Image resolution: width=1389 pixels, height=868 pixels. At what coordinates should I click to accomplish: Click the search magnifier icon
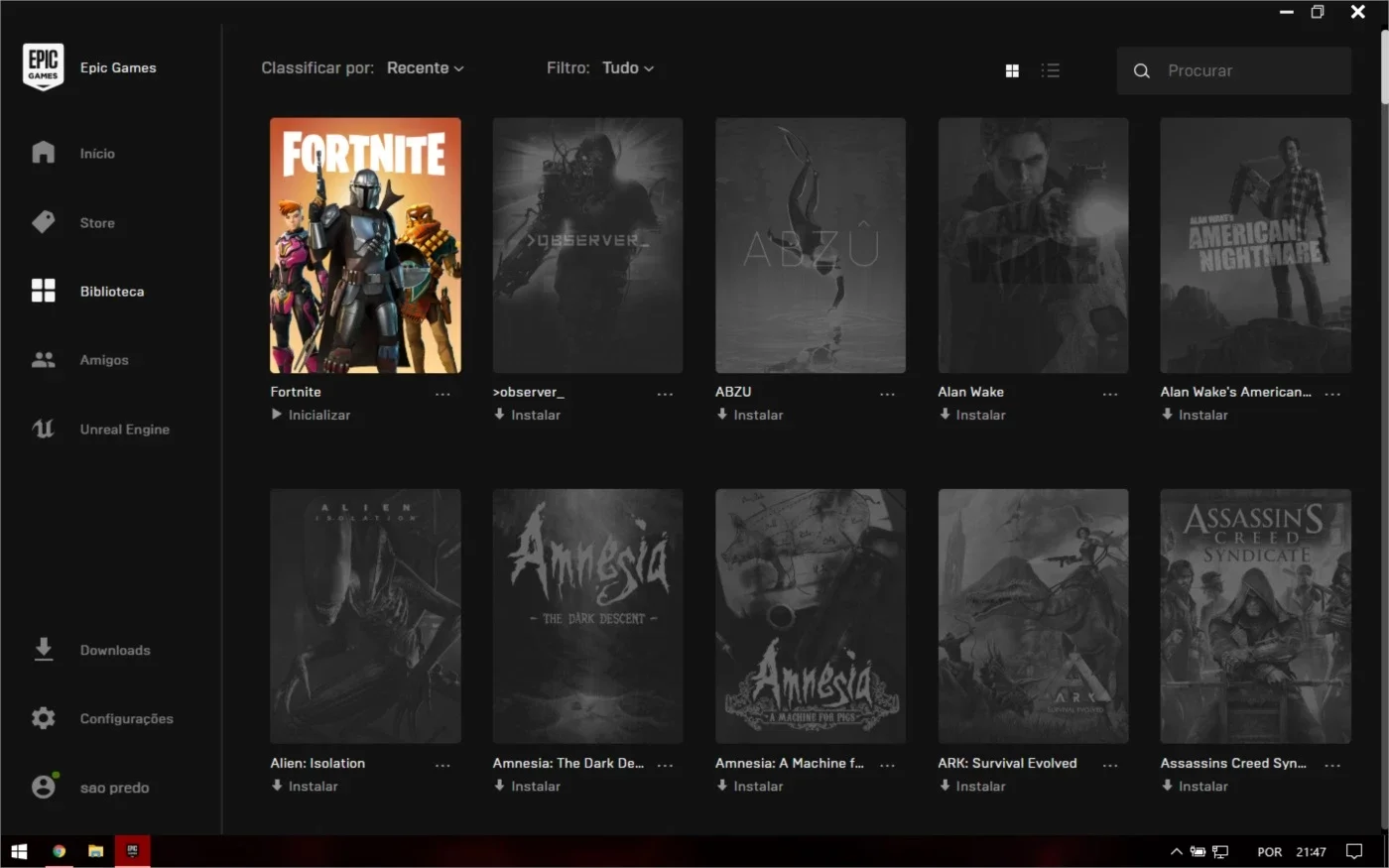point(1142,70)
